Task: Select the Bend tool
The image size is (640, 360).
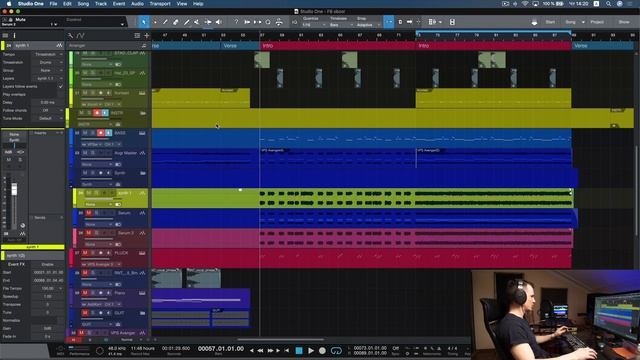Action: click(x=208, y=22)
